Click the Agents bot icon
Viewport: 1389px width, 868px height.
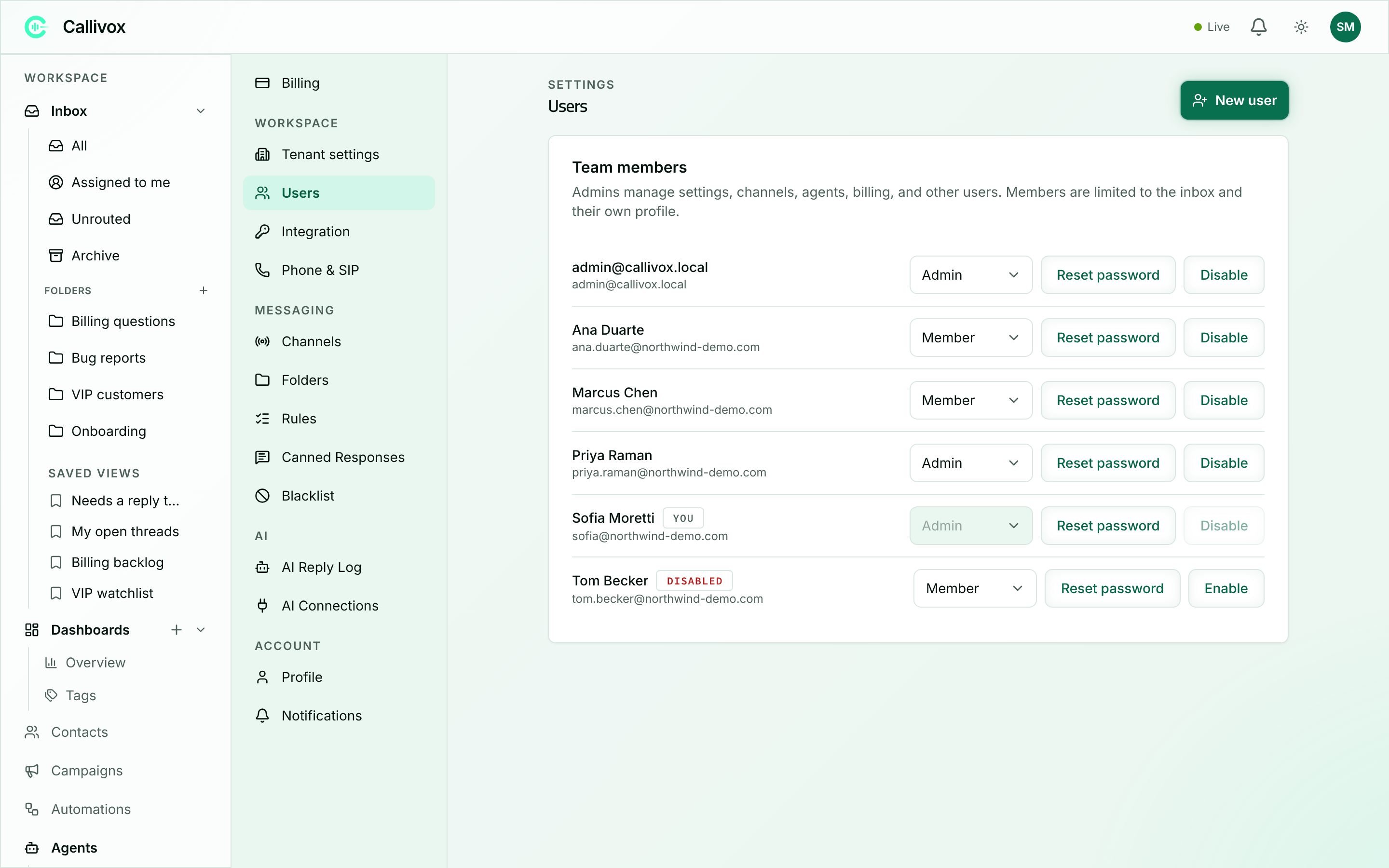click(32, 847)
